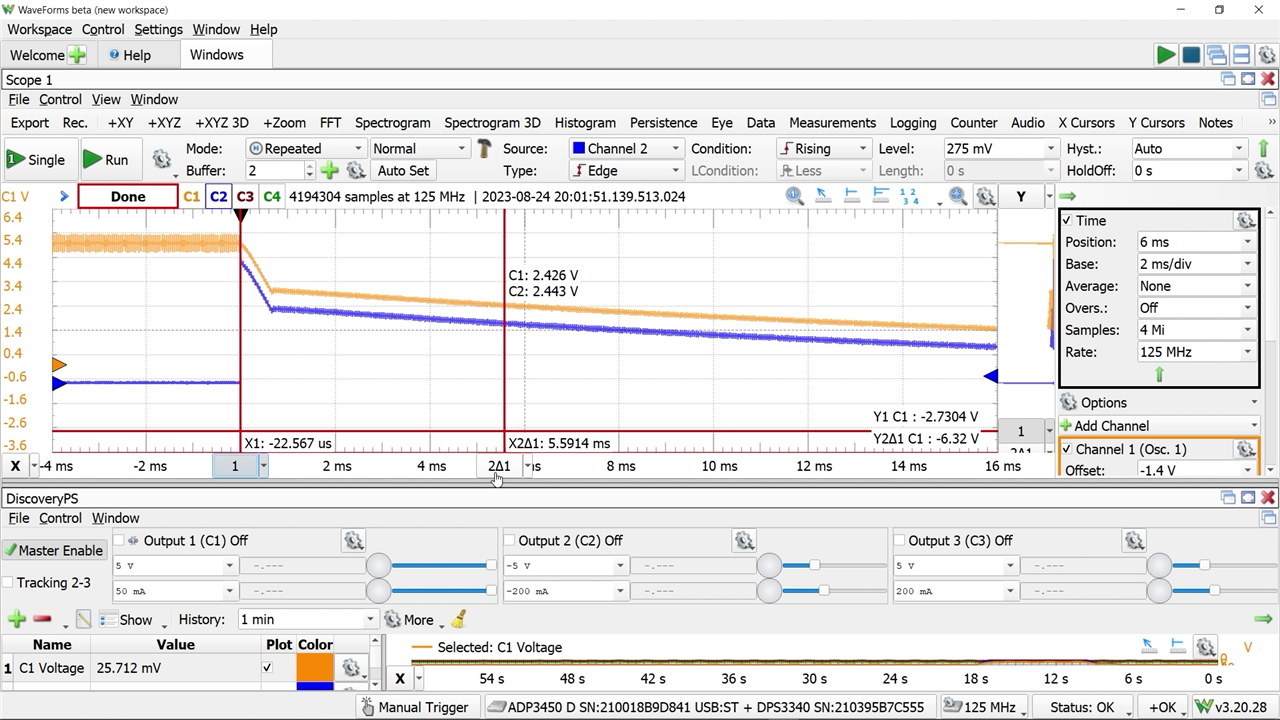Open the Mode Repeated dropdown

pyautogui.click(x=305, y=149)
